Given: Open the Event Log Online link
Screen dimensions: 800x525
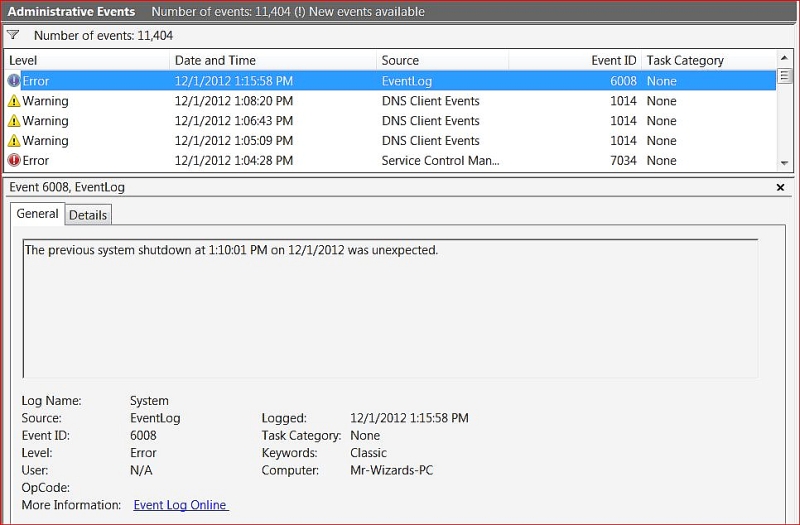Looking at the screenshot, I should (x=180, y=505).
